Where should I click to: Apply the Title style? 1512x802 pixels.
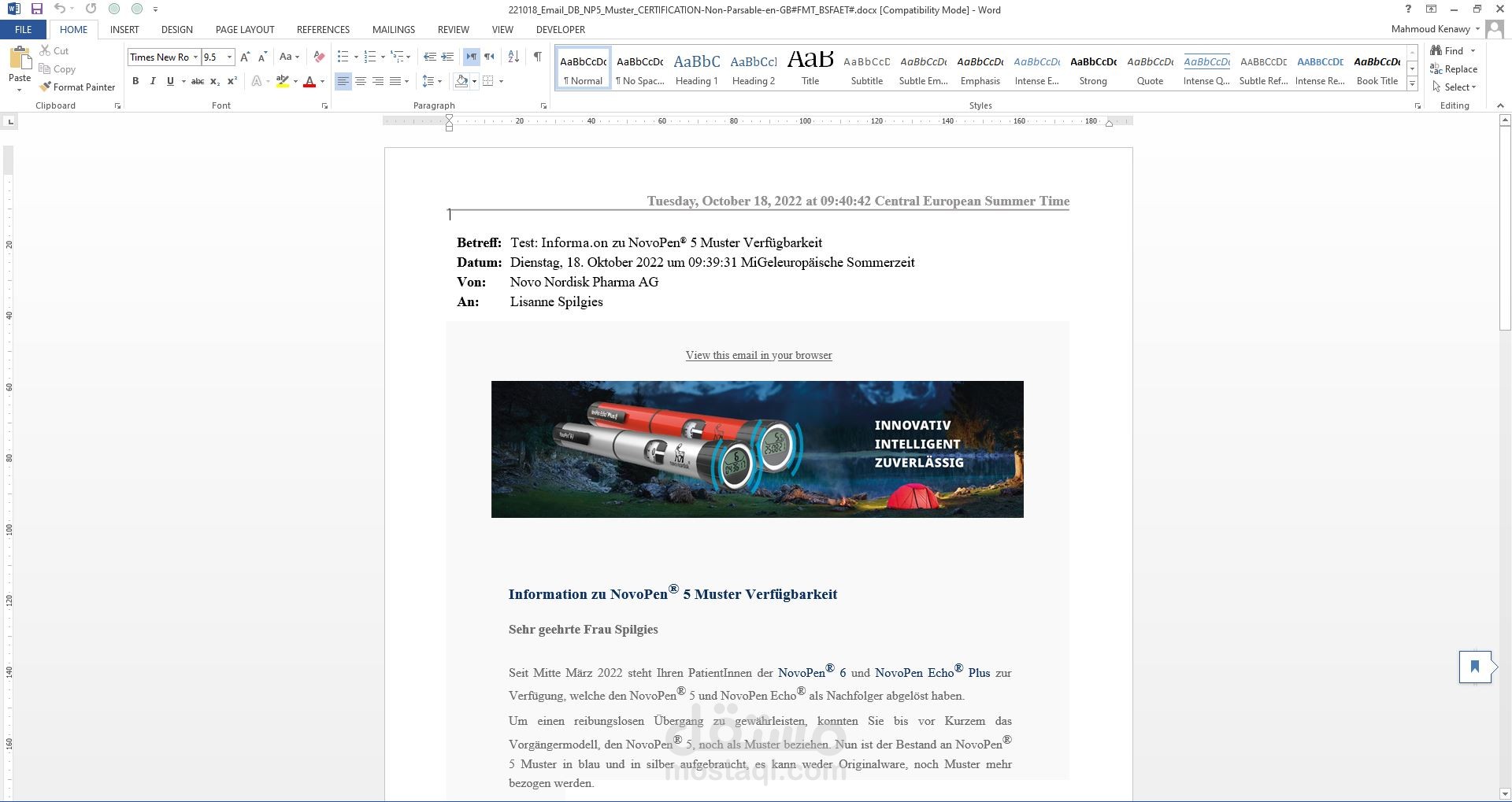pyautogui.click(x=810, y=68)
